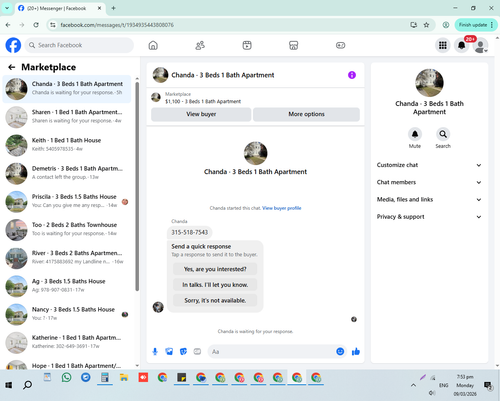The image size is (500, 401).
Task: Send the quick reply Sorry, it's not available.
Action: pos(215,301)
